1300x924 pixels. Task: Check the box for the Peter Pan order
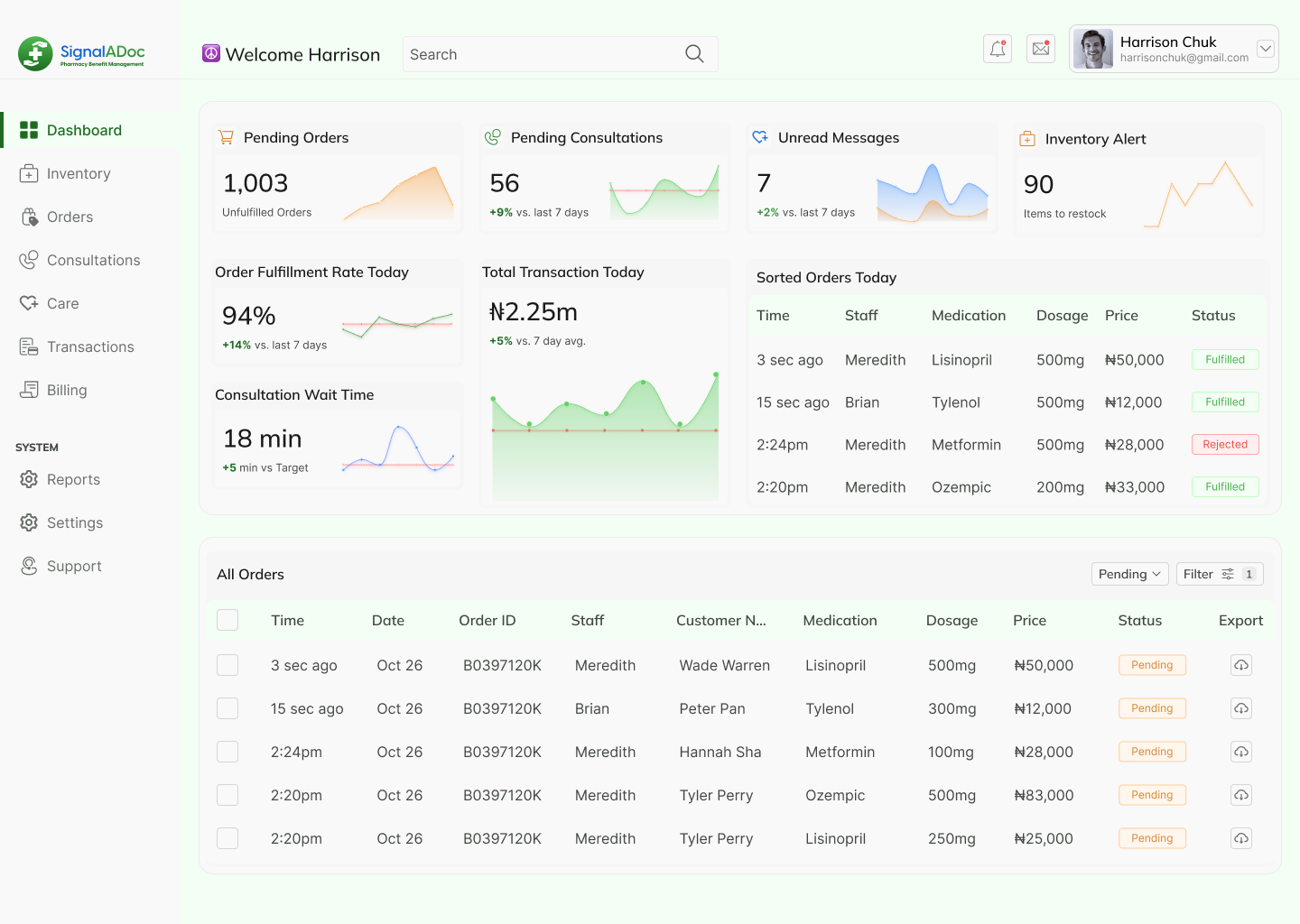[x=227, y=708]
